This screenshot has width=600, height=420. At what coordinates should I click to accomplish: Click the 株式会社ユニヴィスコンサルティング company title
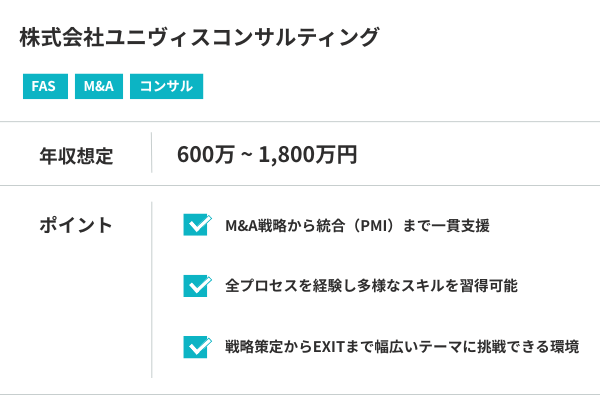click(200, 38)
